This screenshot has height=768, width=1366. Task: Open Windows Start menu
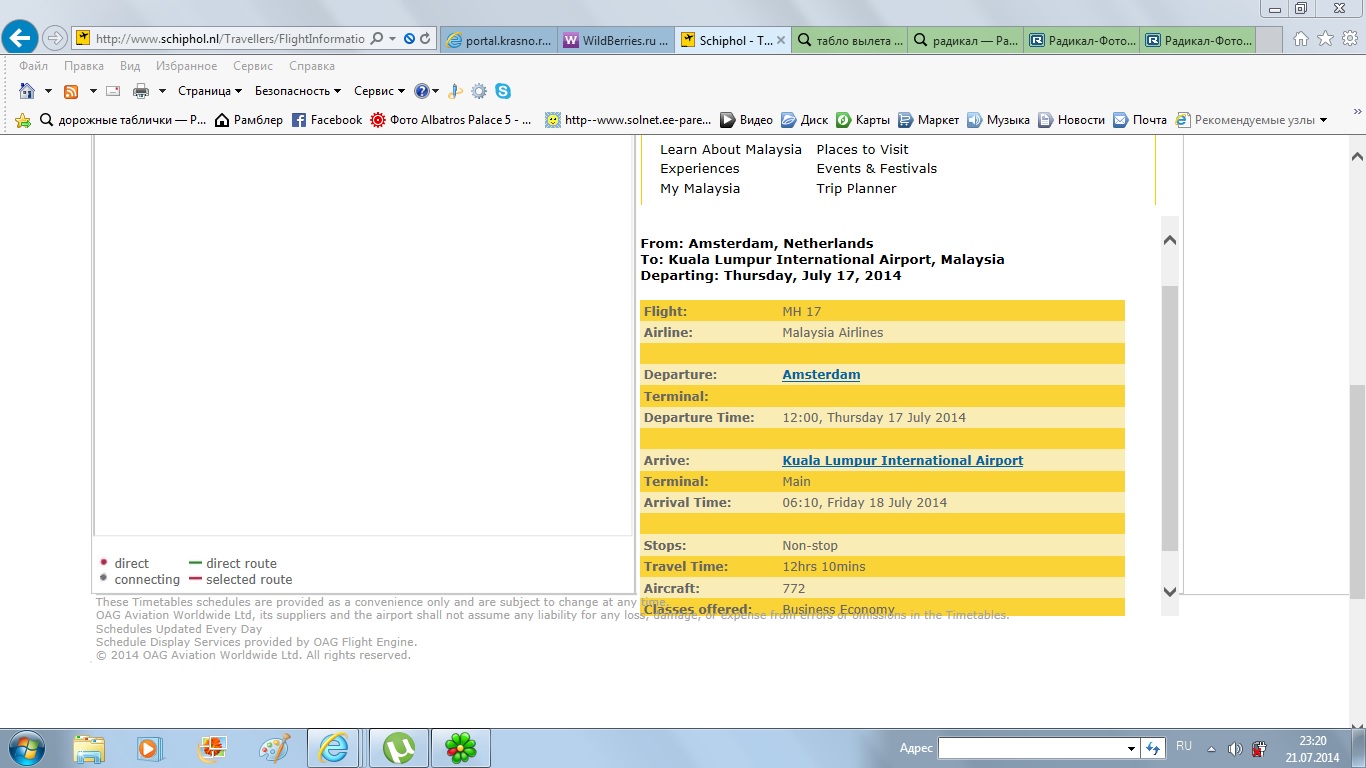point(25,748)
